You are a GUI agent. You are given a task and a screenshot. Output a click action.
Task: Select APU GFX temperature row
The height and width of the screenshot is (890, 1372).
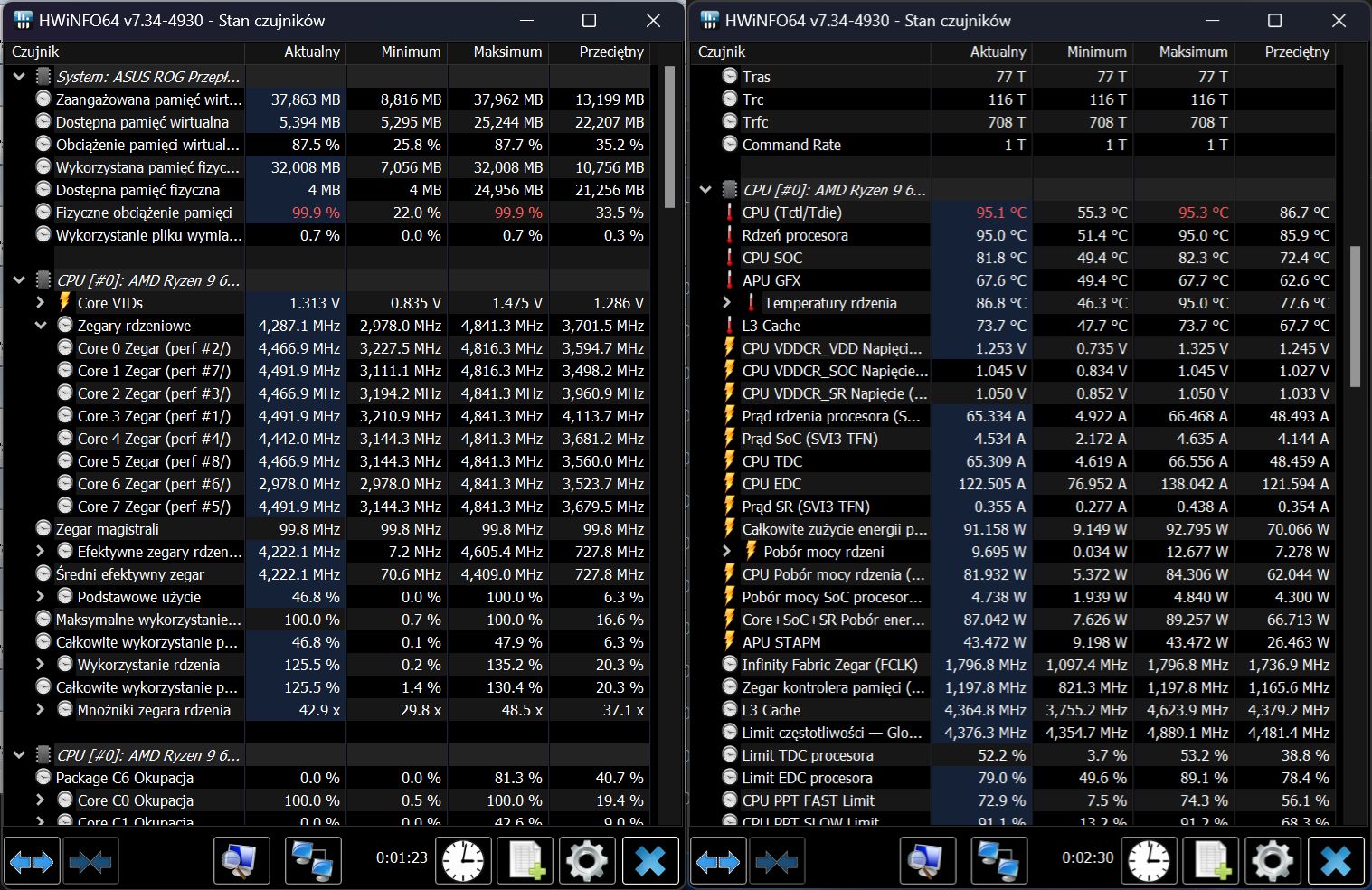(1013, 280)
